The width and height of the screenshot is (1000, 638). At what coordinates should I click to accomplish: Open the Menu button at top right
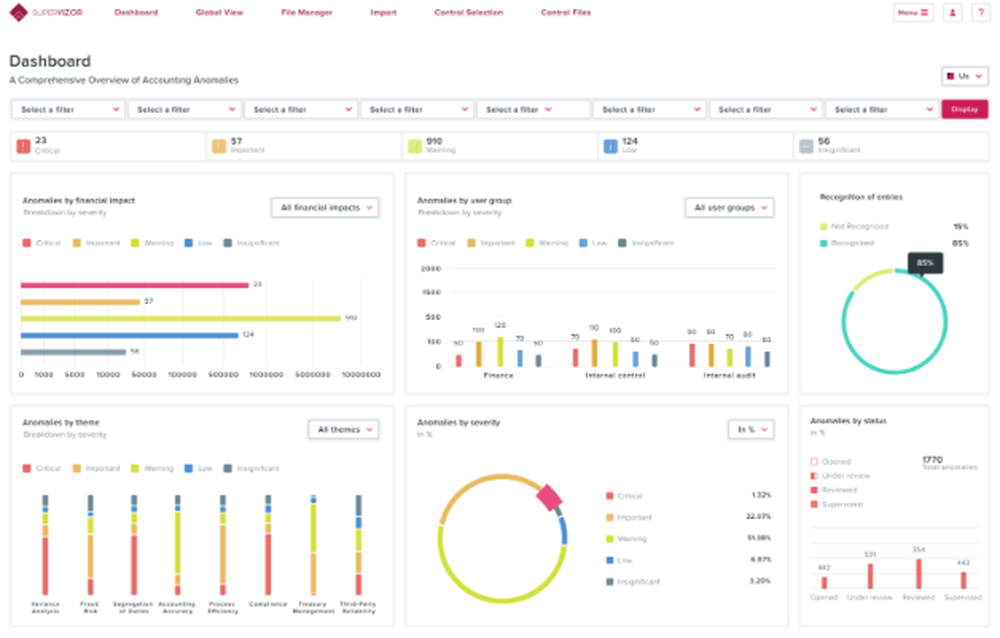point(913,12)
